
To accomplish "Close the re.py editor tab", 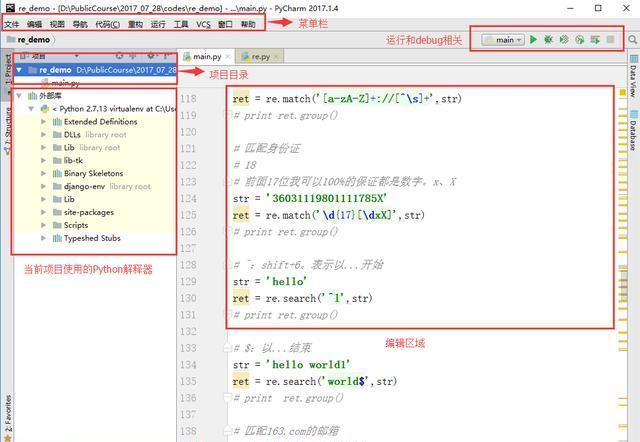I will [x=276, y=56].
